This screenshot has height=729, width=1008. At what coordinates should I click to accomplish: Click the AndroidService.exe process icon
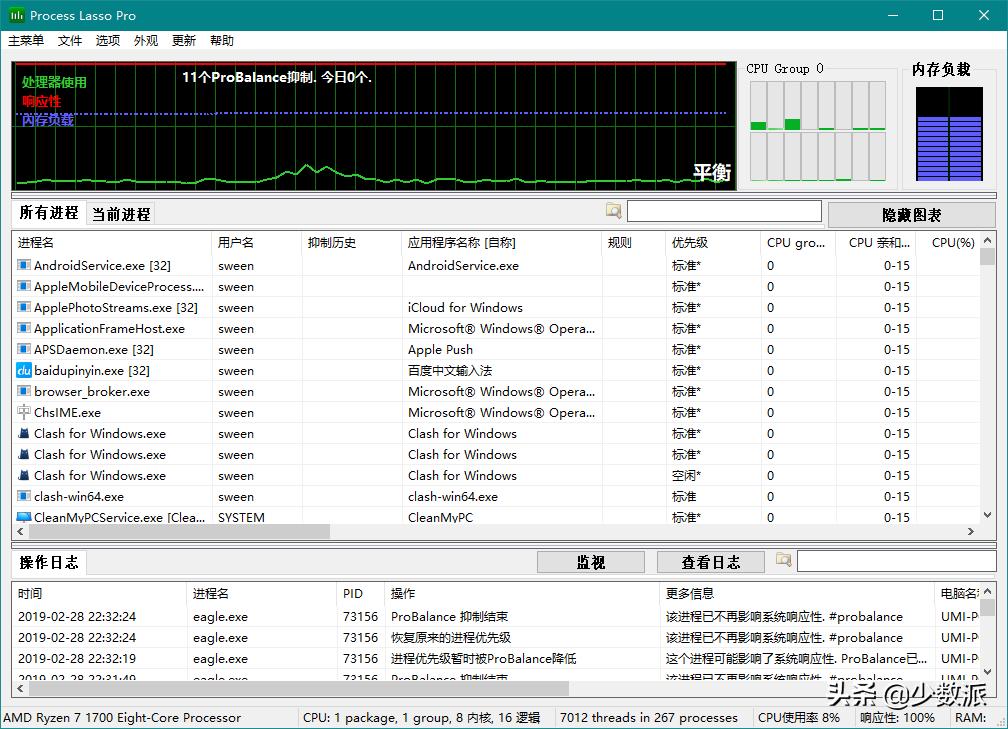(22, 265)
